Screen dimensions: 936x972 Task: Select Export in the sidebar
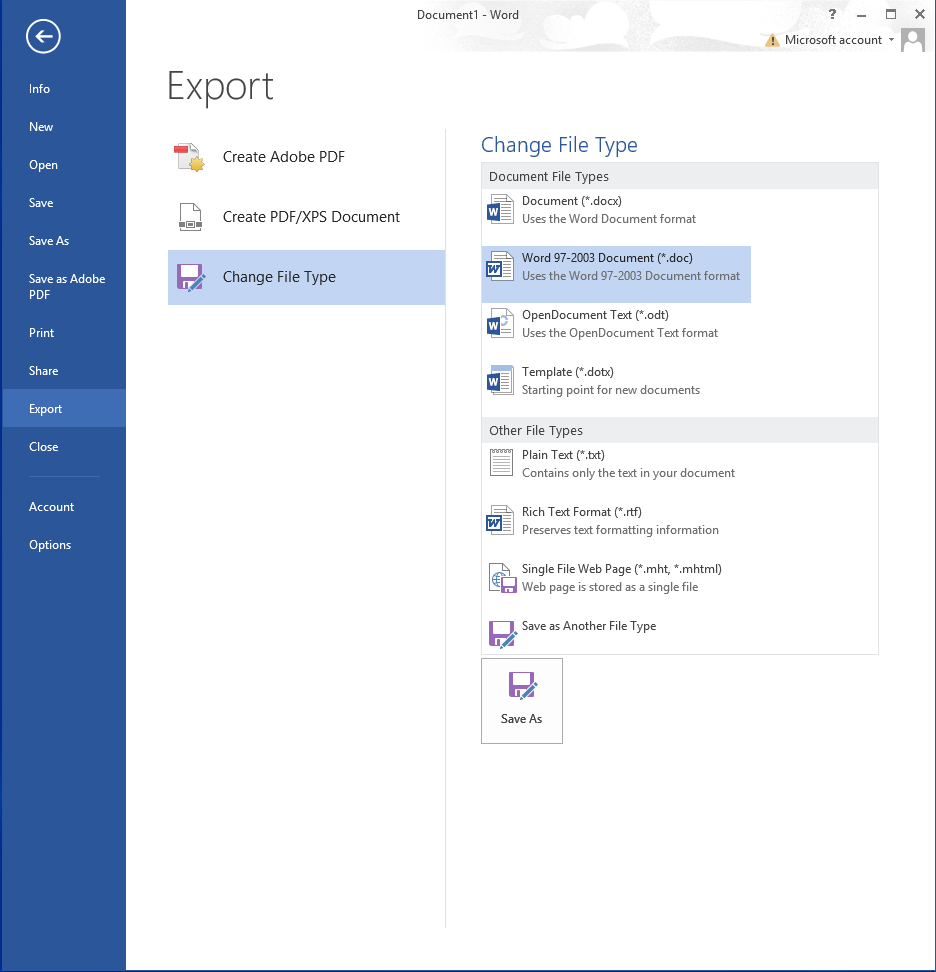click(64, 409)
